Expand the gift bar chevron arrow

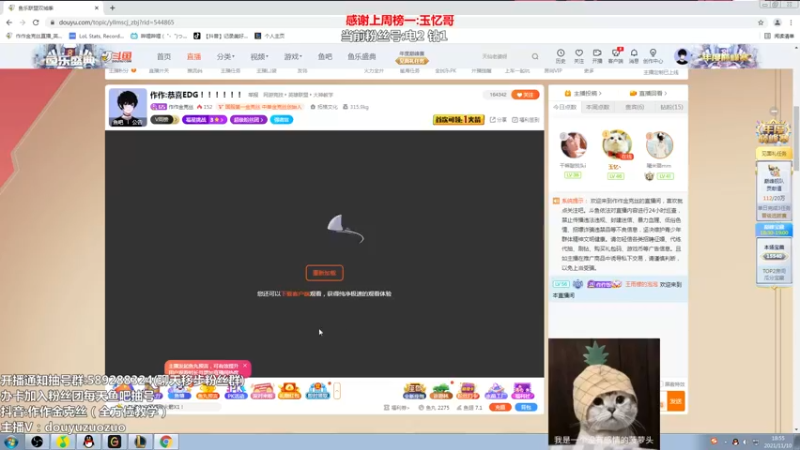coord(337,391)
